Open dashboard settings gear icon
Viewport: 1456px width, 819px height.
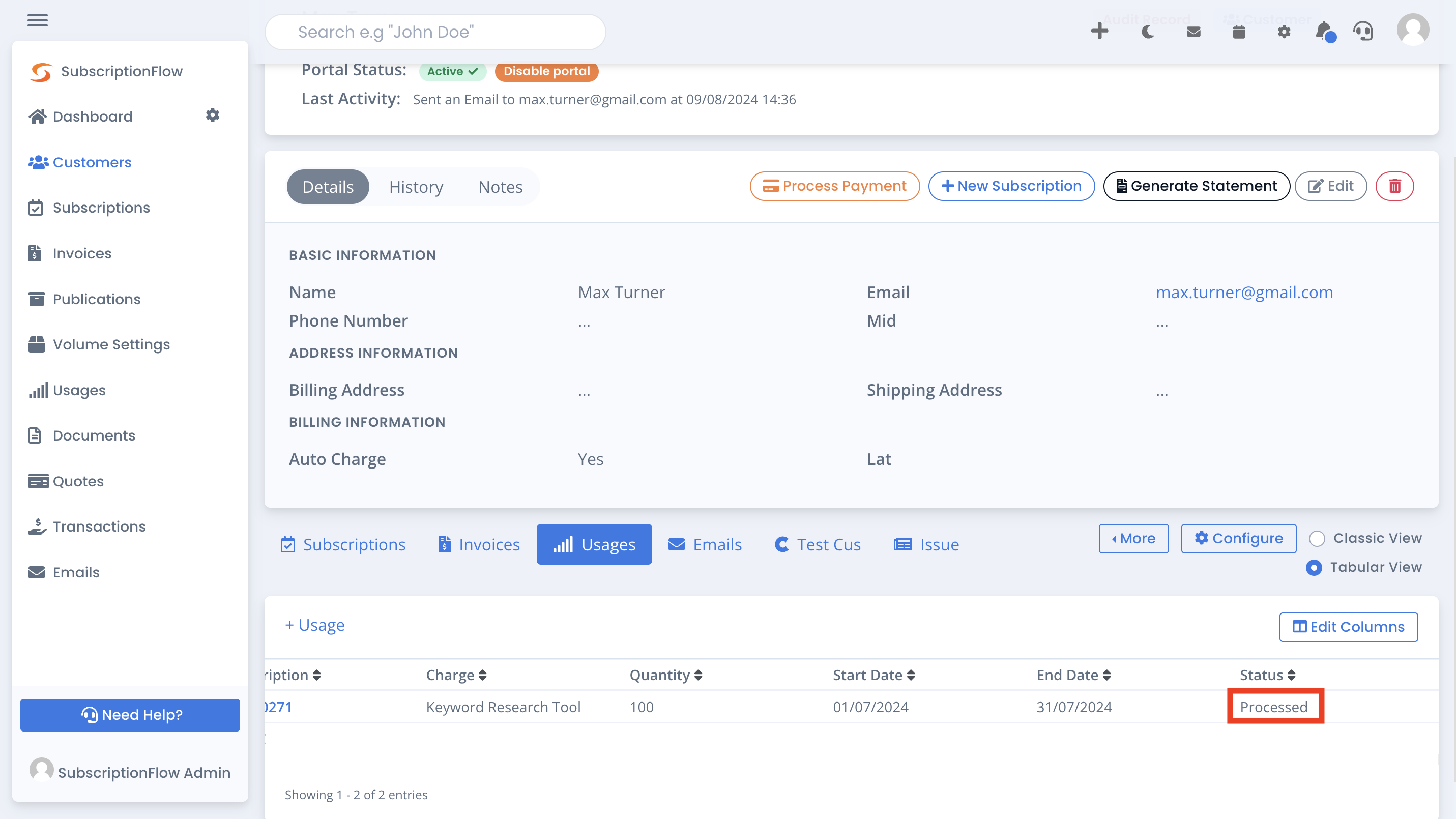[212, 115]
